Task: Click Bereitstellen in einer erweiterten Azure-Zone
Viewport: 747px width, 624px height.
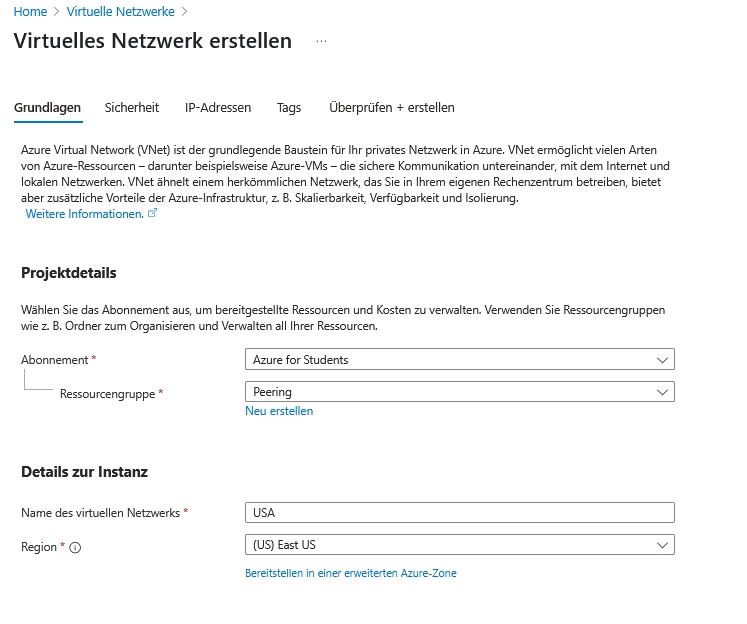Action: 351,573
